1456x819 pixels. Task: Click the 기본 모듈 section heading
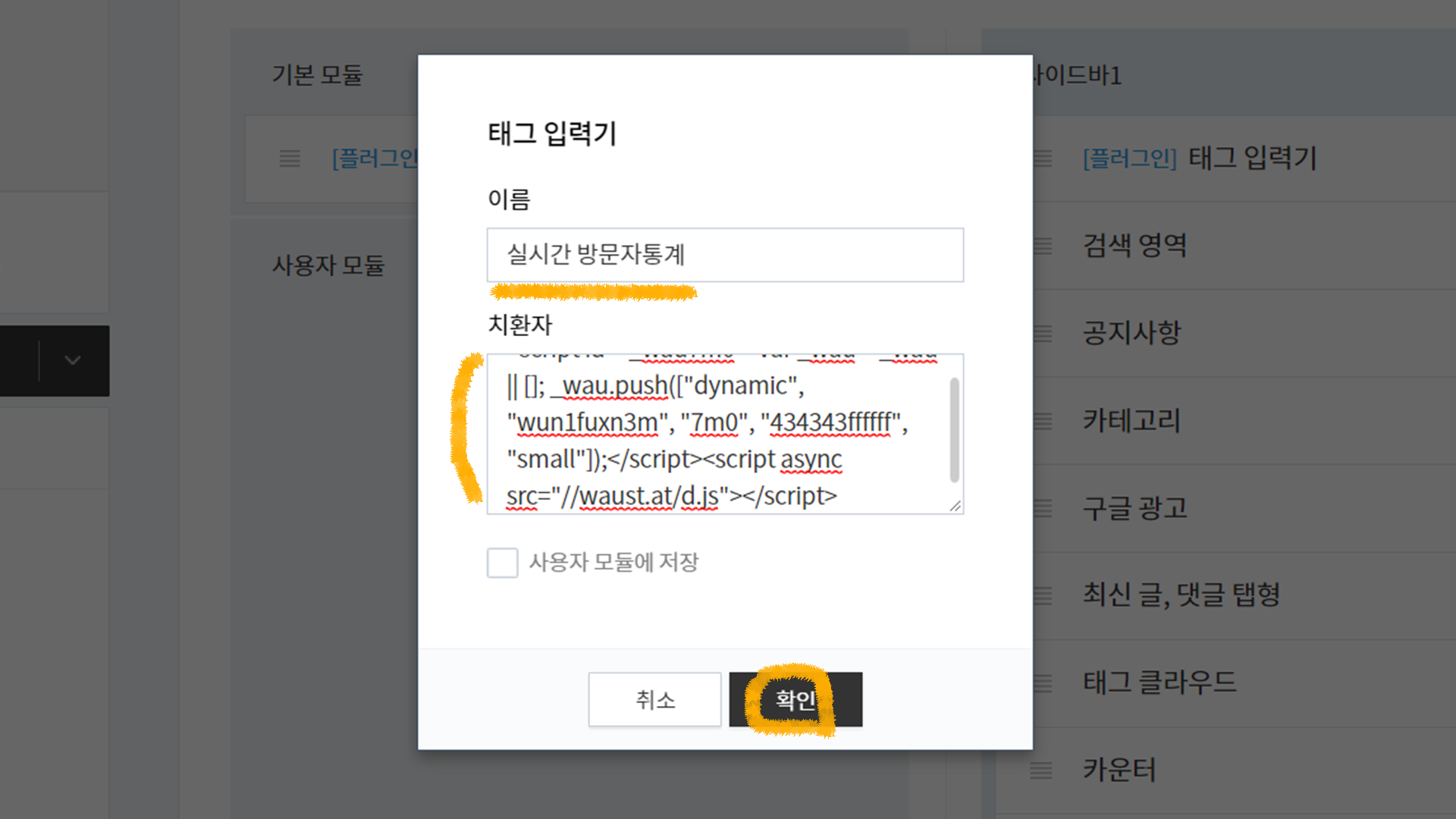coord(318,75)
